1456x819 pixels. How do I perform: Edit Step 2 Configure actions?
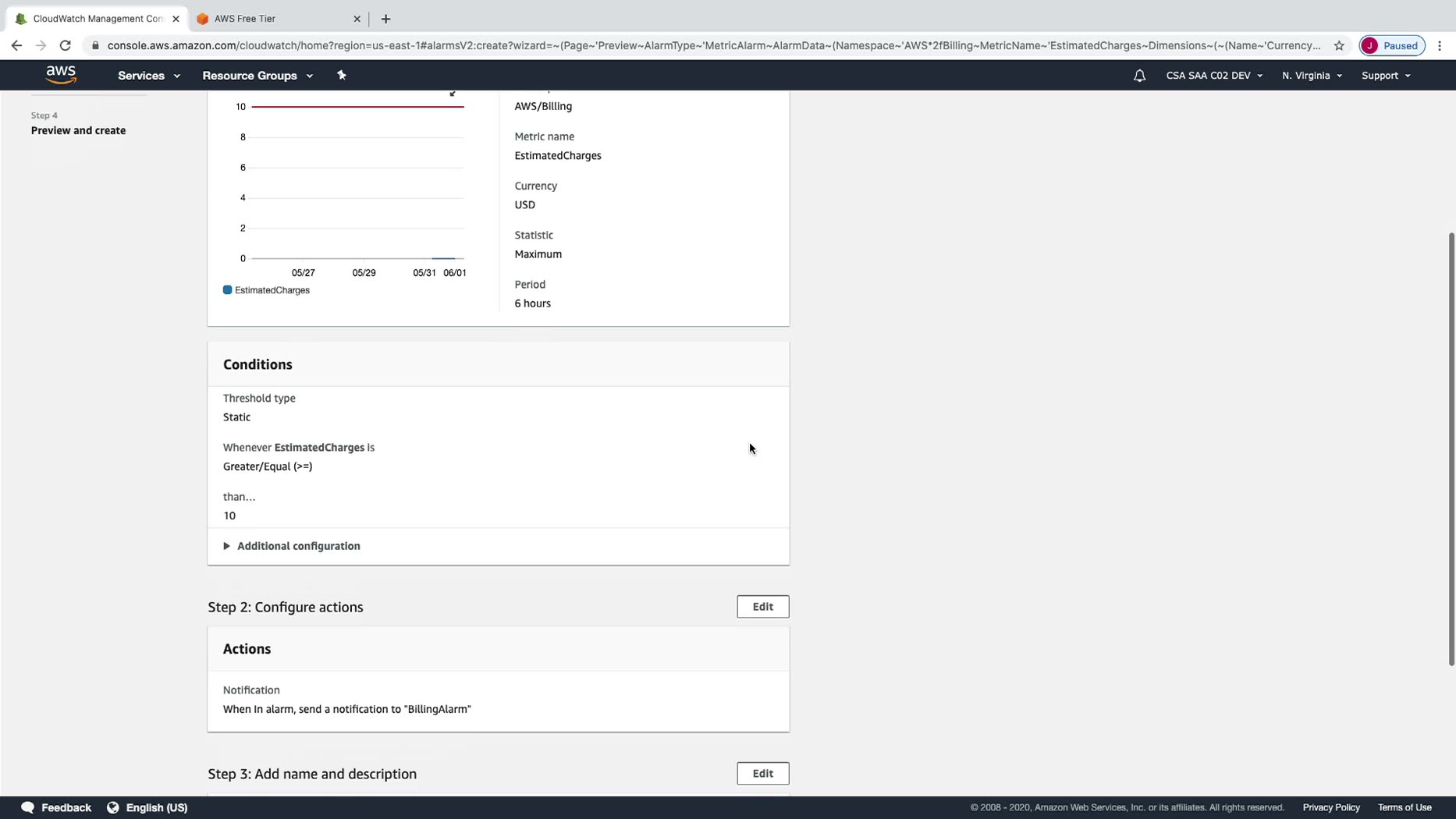coord(762,607)
